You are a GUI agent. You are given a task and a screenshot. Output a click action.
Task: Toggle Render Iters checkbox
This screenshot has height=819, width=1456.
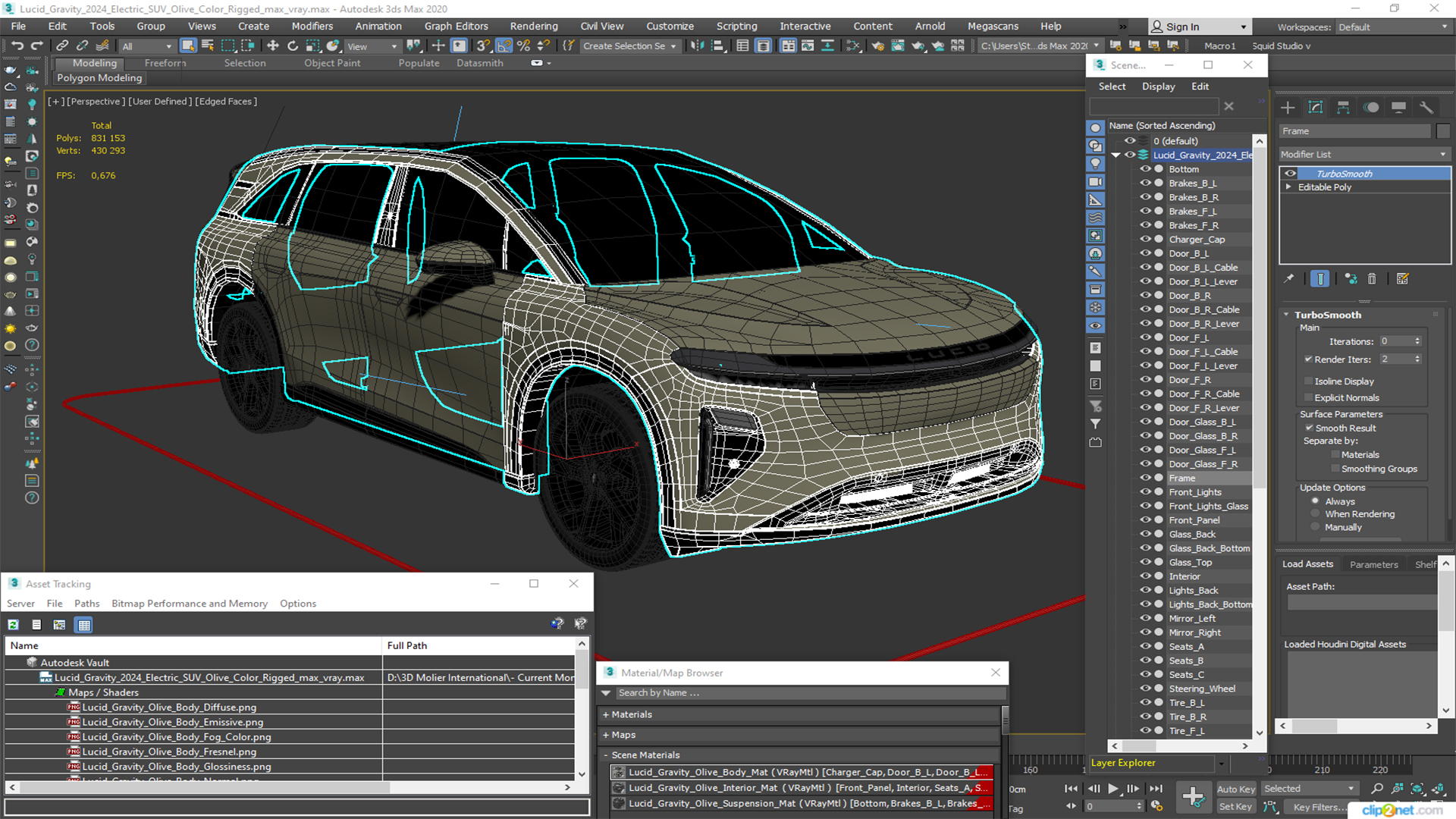[1308, 359]
